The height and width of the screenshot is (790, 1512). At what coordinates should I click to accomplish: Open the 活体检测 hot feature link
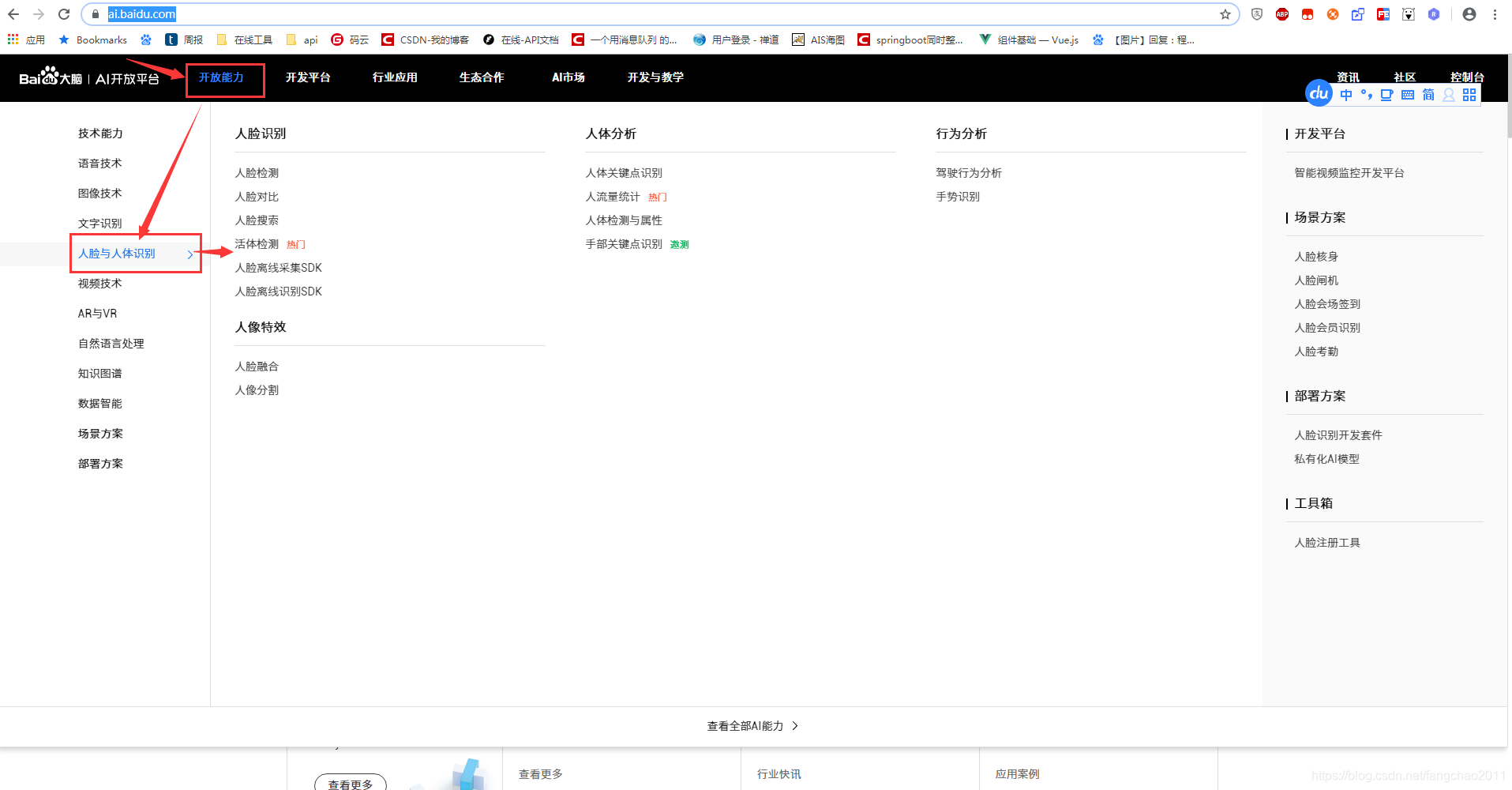pos(257,243)
